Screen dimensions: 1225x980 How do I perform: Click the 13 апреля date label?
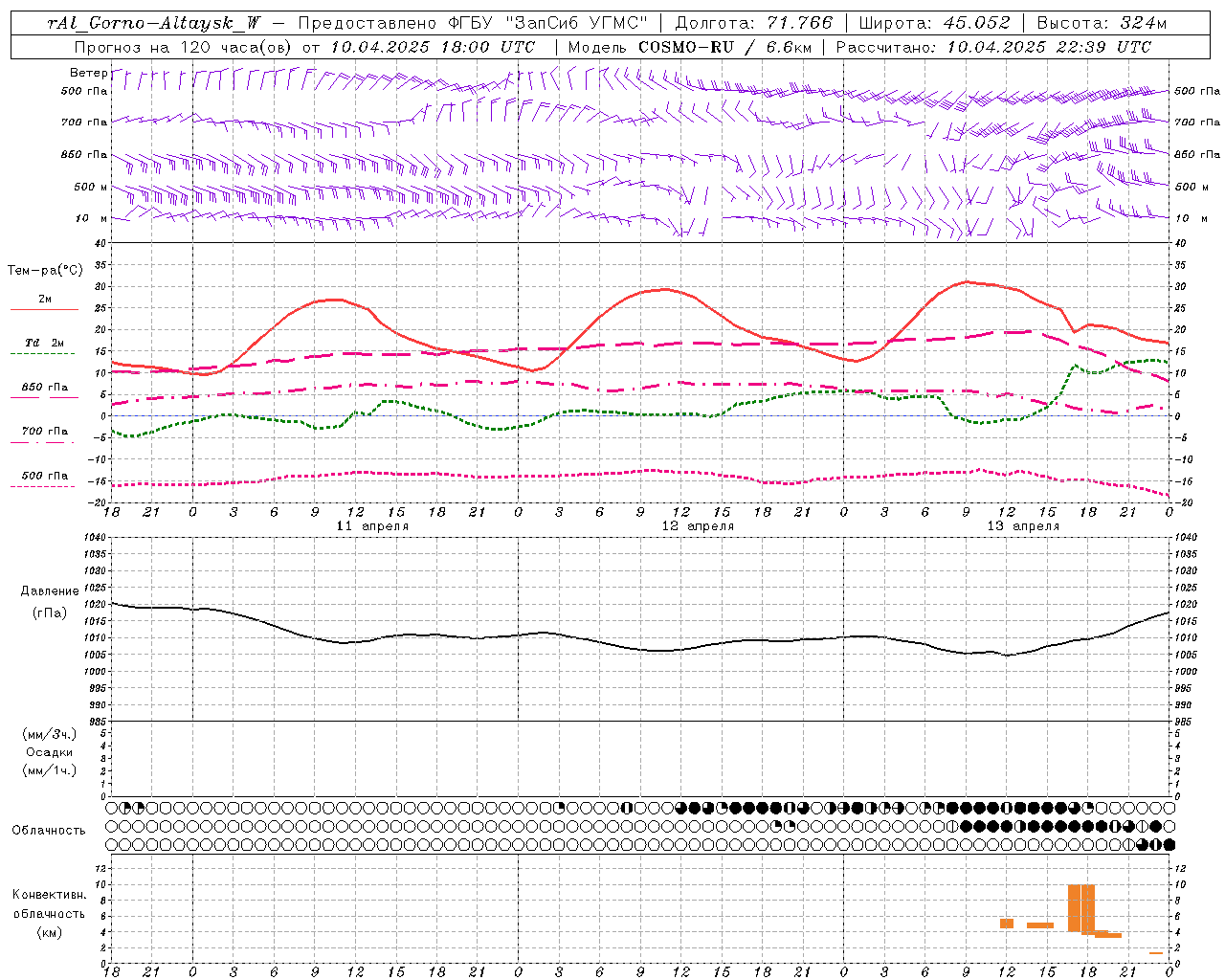[x=1023, y=526]
